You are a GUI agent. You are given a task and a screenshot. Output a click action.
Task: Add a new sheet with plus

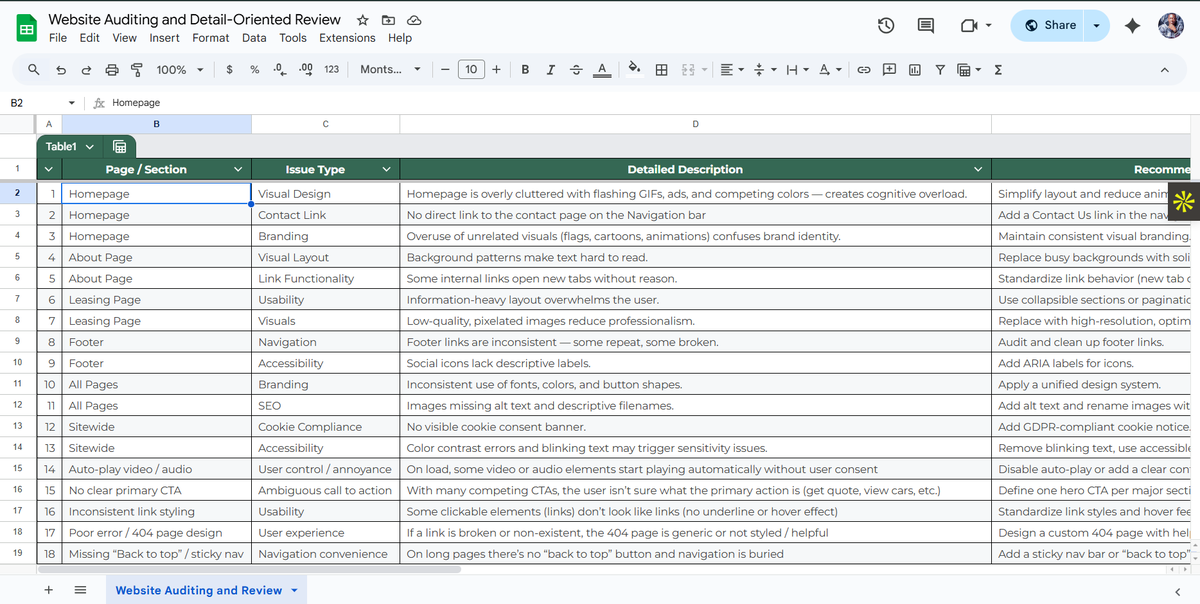click(48, 590)
